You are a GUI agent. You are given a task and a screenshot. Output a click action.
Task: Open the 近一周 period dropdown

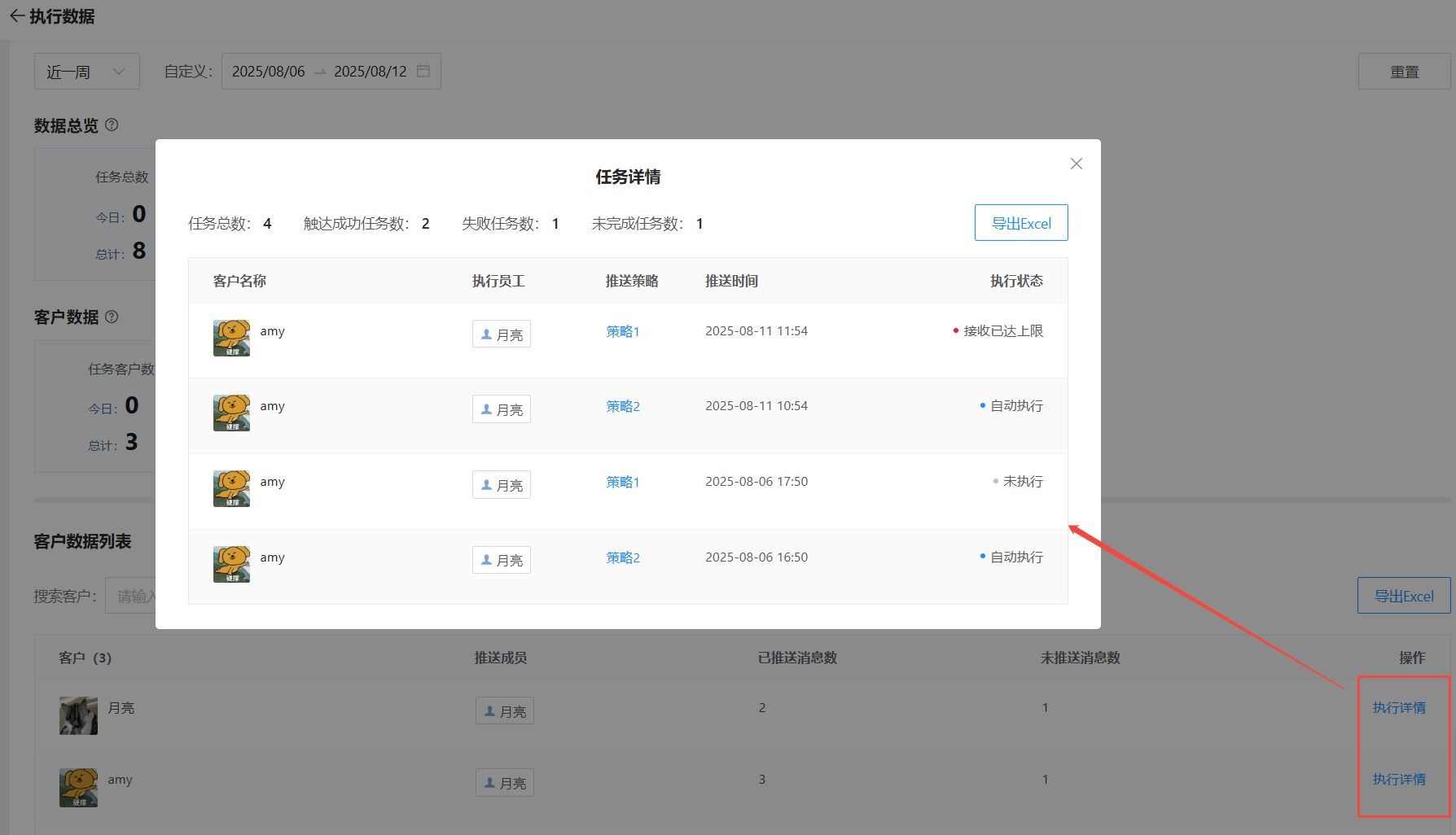(87, 72)
